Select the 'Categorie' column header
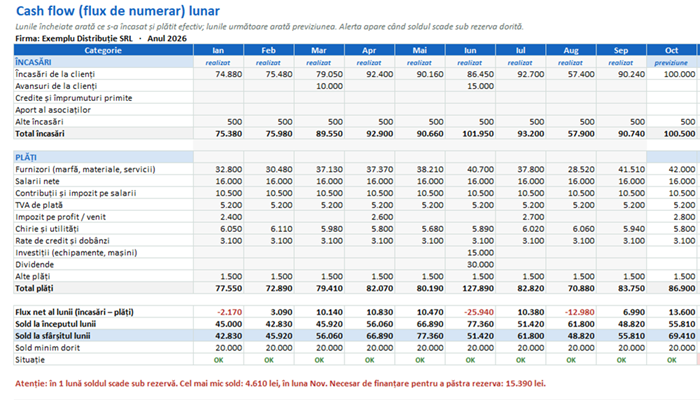This screenshot has height=400, width=700. [x=103, y=50]
